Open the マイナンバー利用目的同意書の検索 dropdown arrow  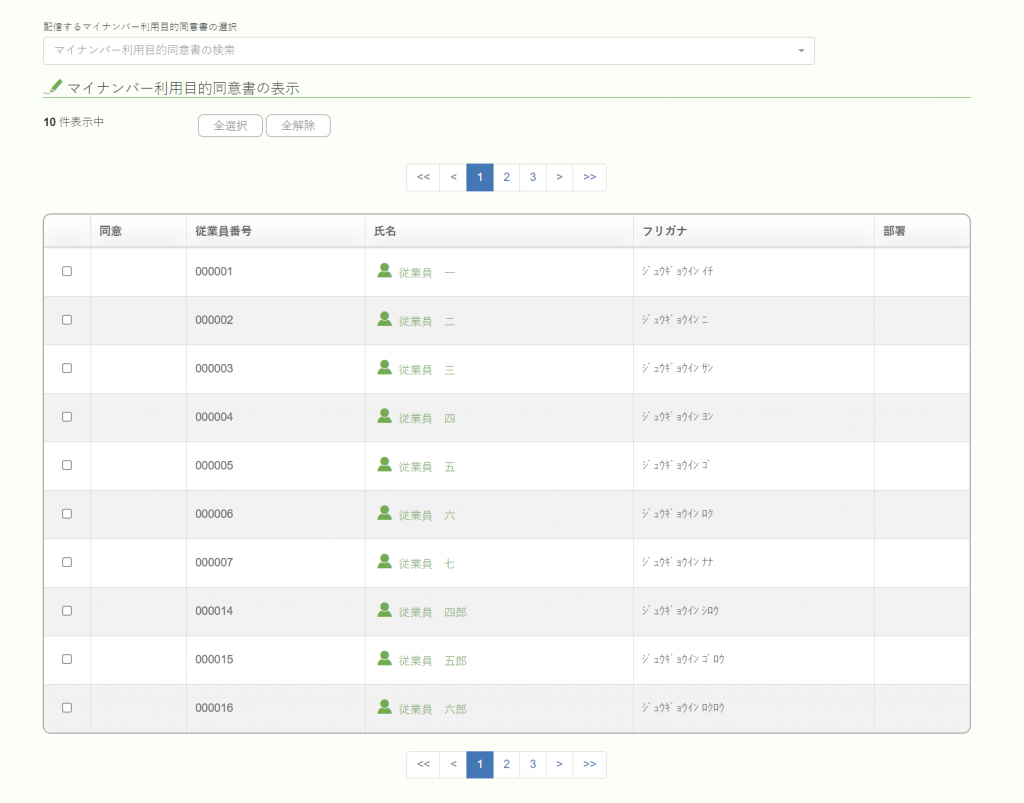click(801, 51)
